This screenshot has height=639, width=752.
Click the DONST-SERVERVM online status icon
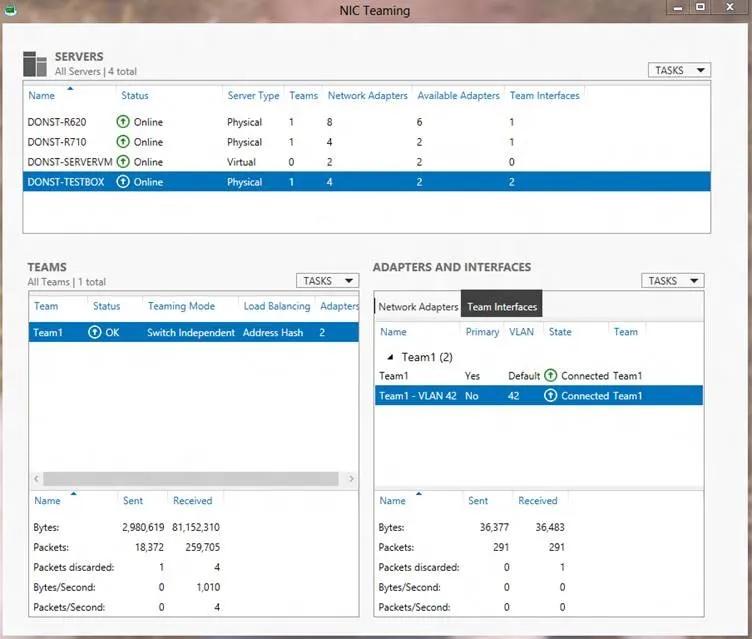(x=123, y=162)
